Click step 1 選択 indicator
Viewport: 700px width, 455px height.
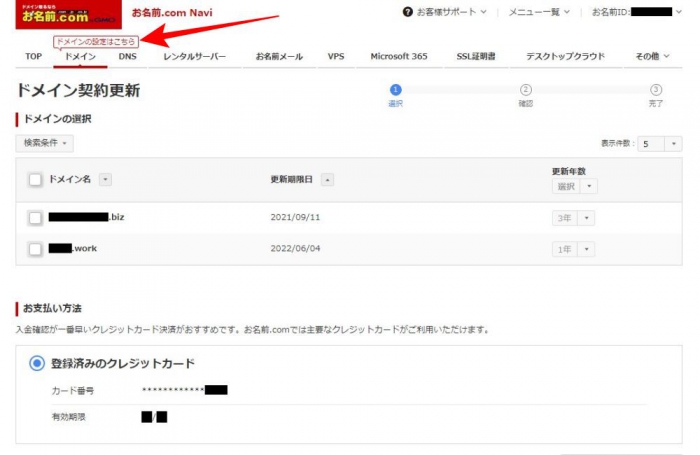point(396,95)
